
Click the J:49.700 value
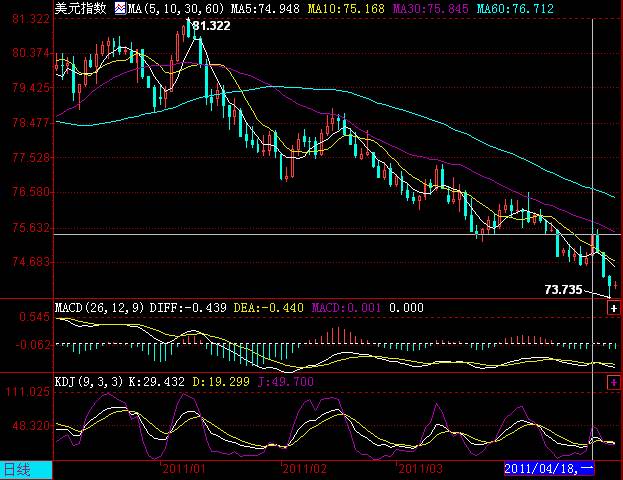pos(286,382)
